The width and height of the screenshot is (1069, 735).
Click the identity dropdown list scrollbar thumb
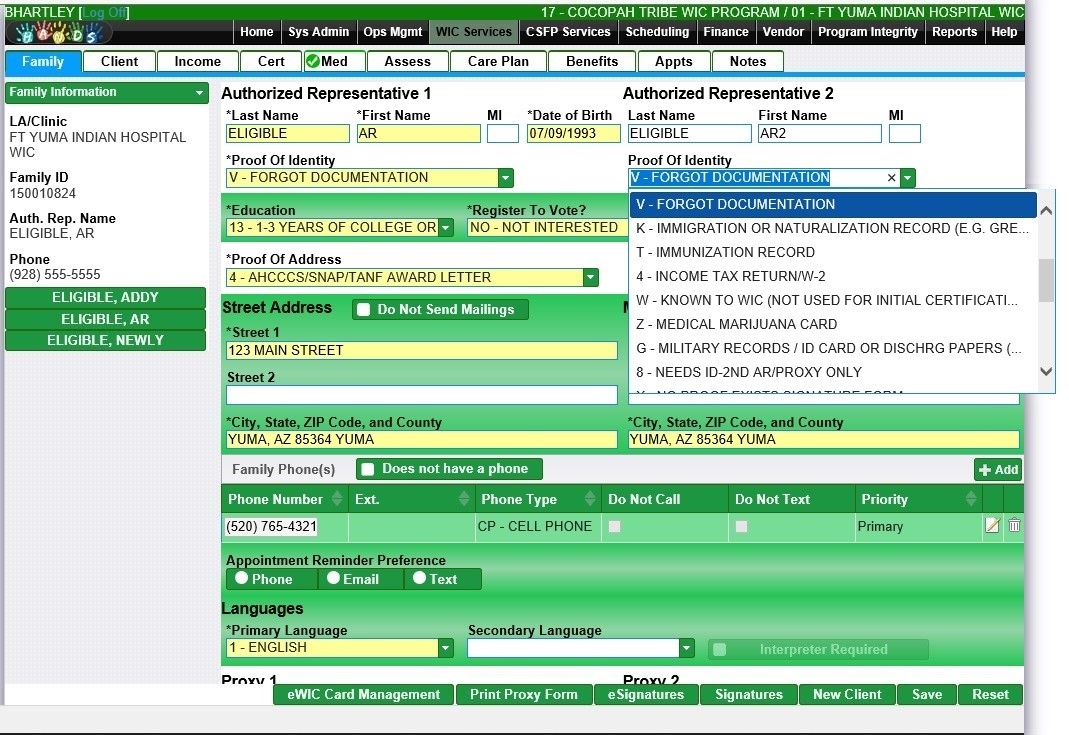click(x=1046, y=280)
